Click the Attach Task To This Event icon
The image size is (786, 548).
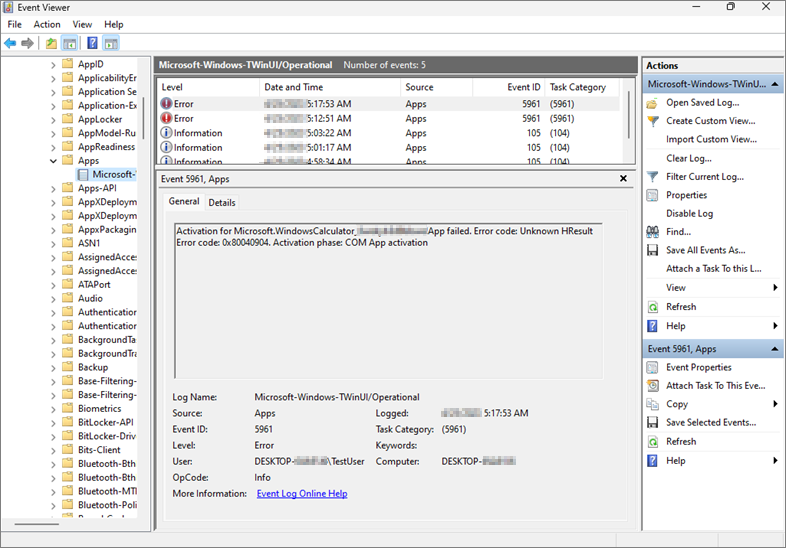click(652, 386)
